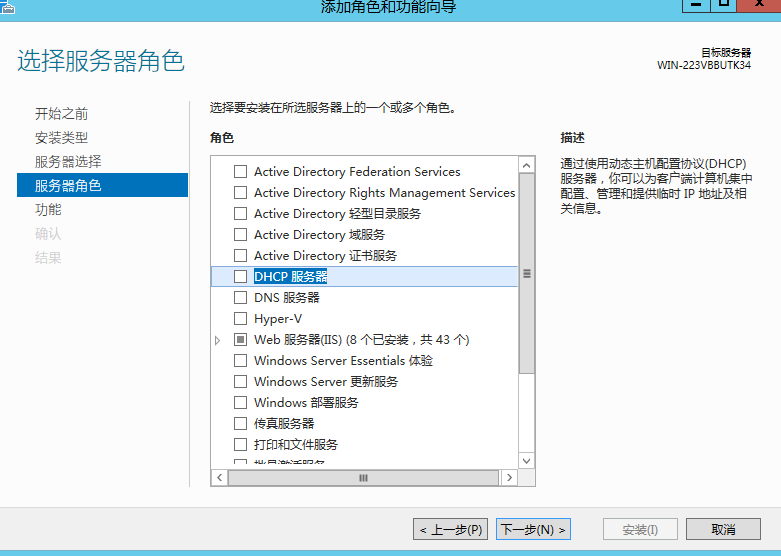The width and height of the screenshot is (781, 556).
Task: Enable the DHCP 服务器 checkbox
Action: [x=240, y=276]
